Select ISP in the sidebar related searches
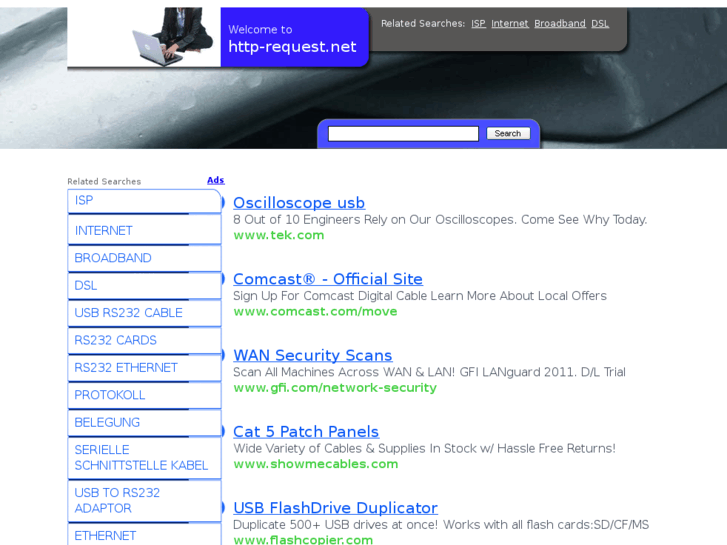Viewport: 727px width, 545px height. pos(144,201)
